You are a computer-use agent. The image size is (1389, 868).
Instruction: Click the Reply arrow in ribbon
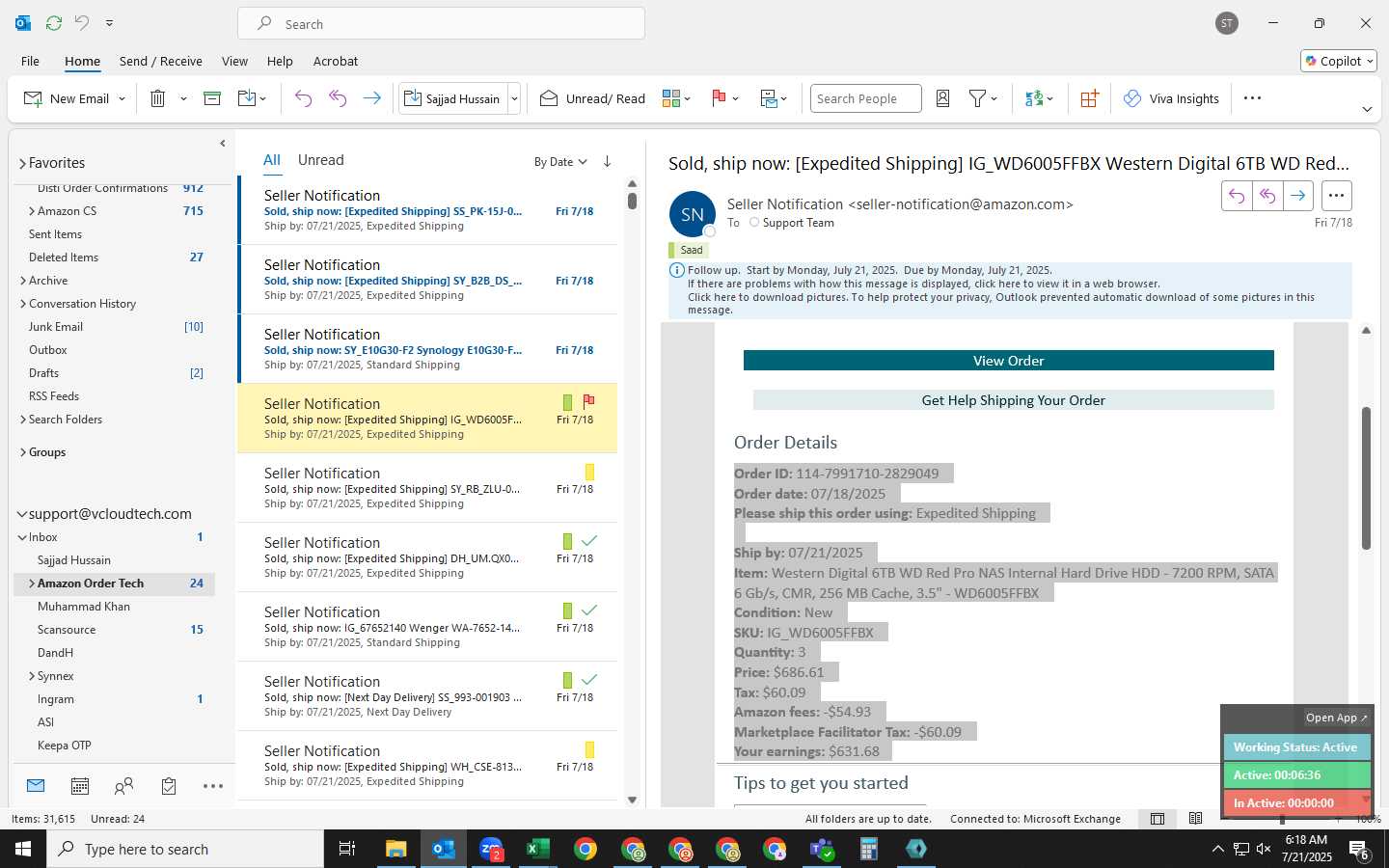(303, 98)
